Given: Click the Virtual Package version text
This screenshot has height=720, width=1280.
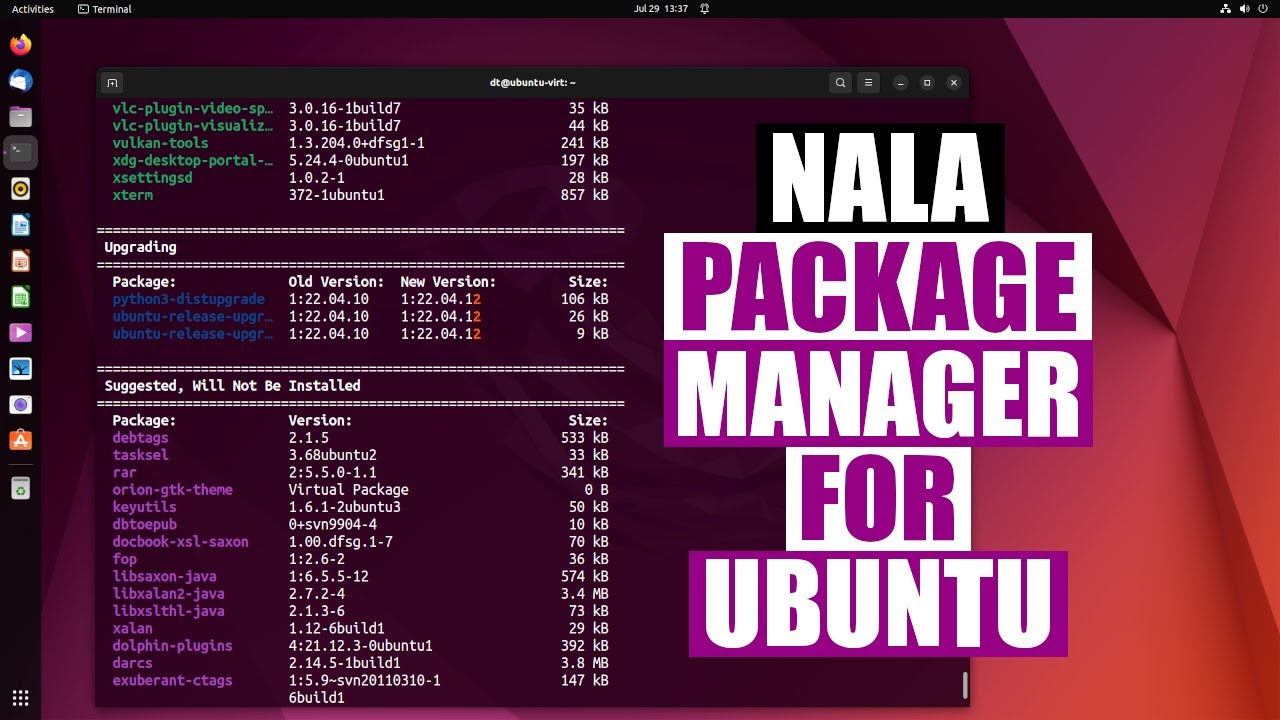Looking at the screenshot, I should (x=348, y=490).
